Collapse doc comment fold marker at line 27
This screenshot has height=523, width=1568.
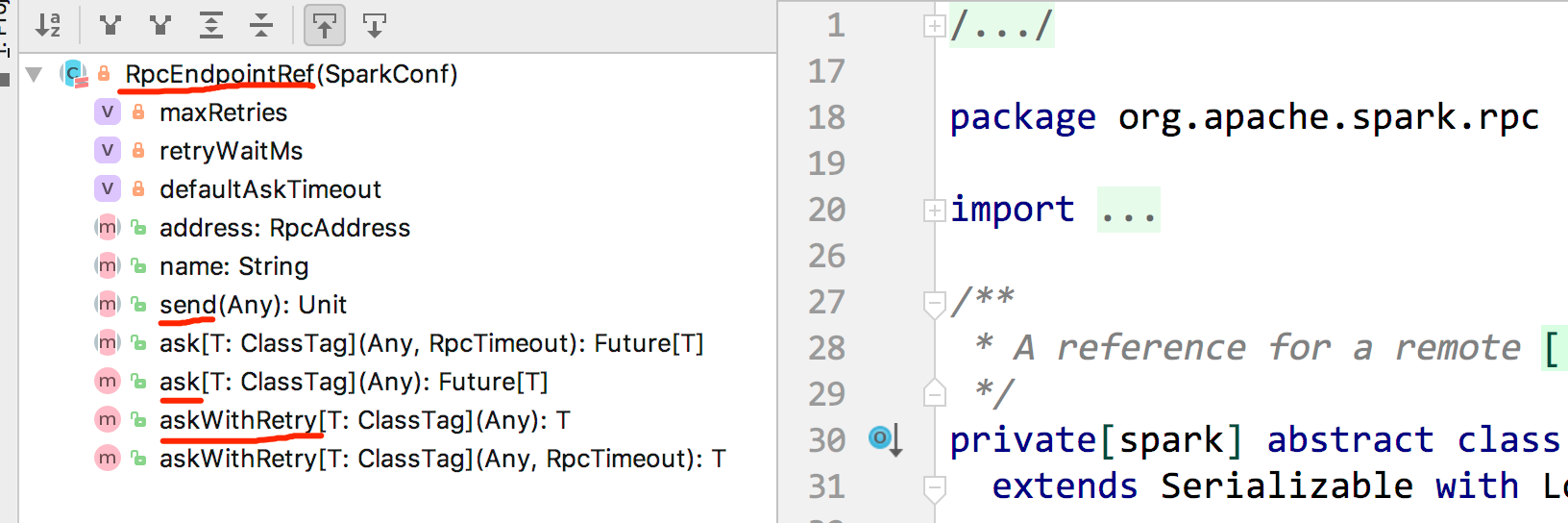click(934, 304)
